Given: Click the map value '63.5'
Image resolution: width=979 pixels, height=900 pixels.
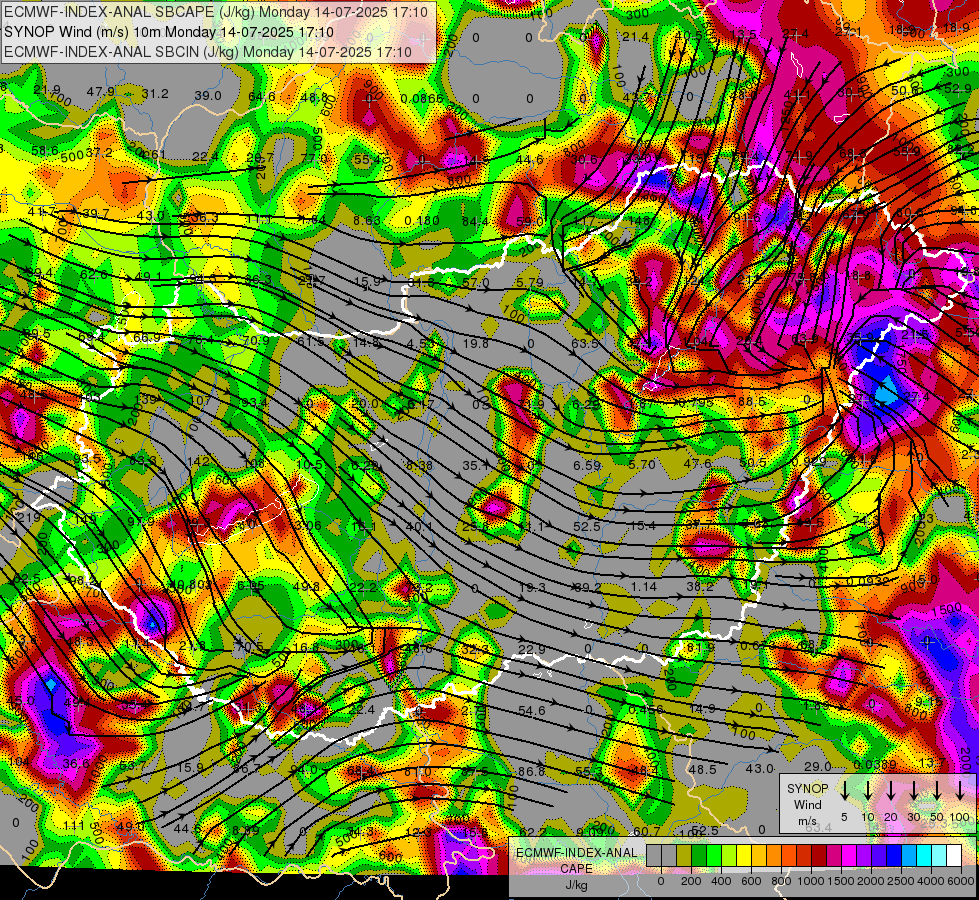Looking at the screenshot, I should (585, 344).
